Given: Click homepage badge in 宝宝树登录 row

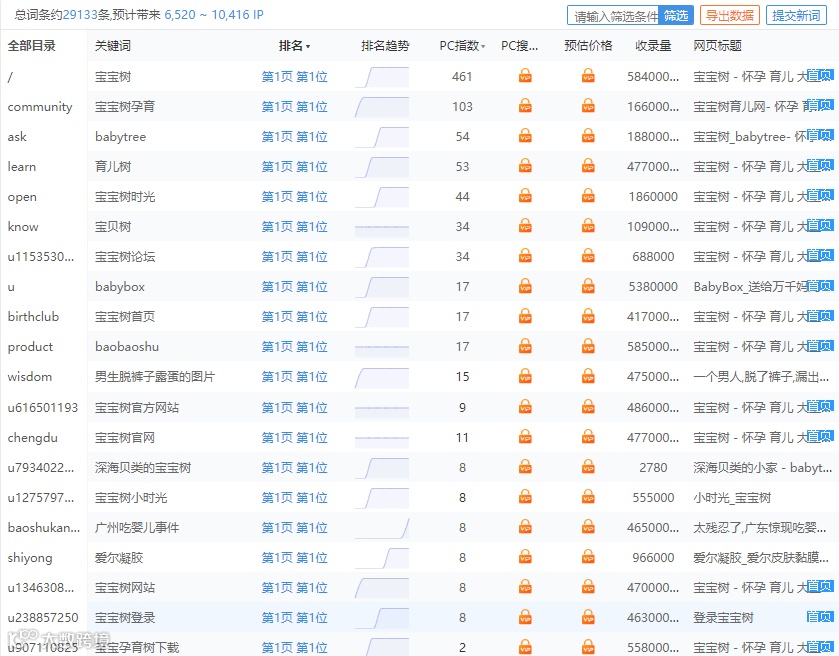Looking at the screenshot, I should coord(820,616).
